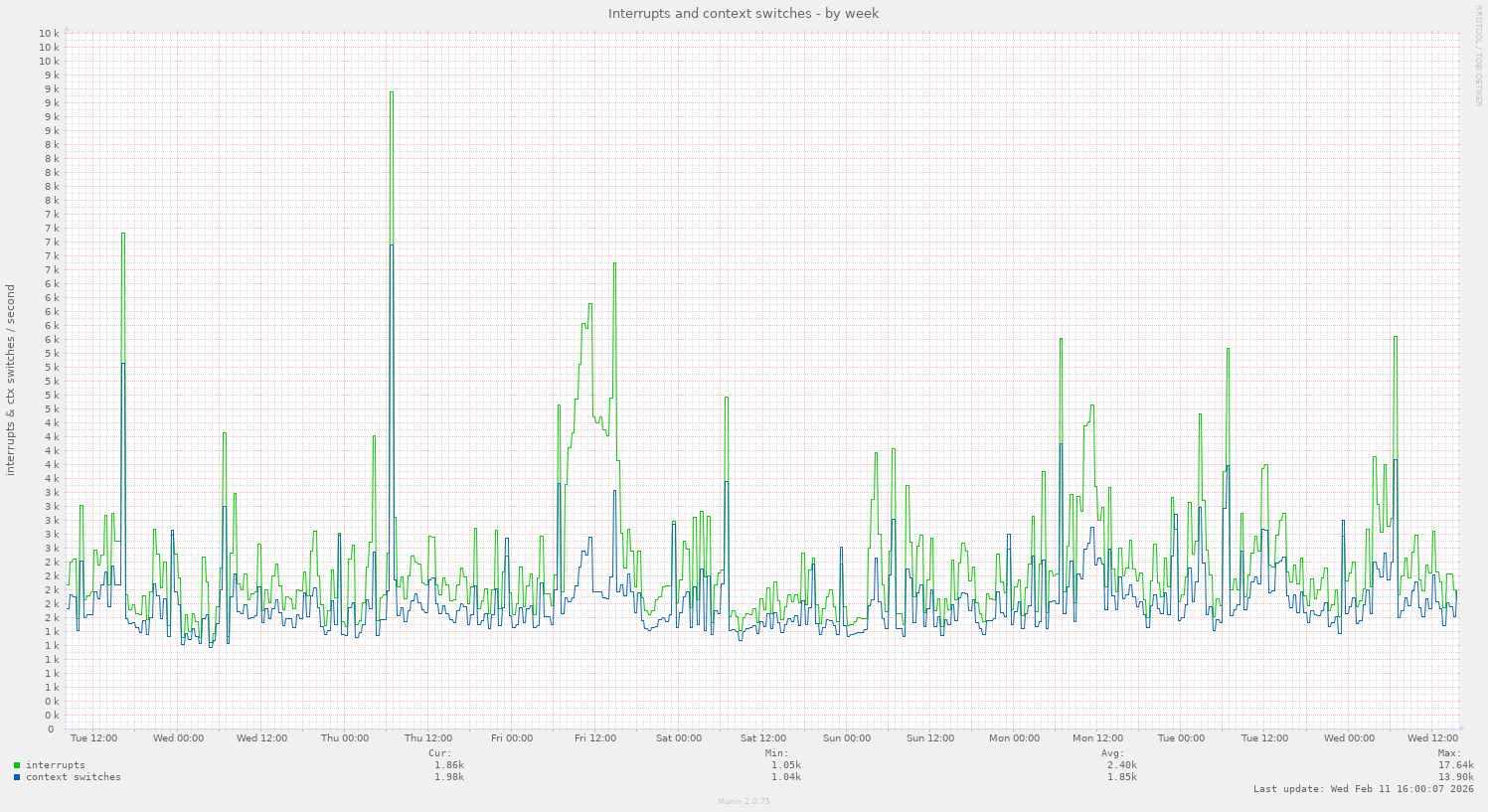This screenshot has height=812, width=1488.
Task: Click the "Avg:" statistics column header
Action: [1112, 753]
